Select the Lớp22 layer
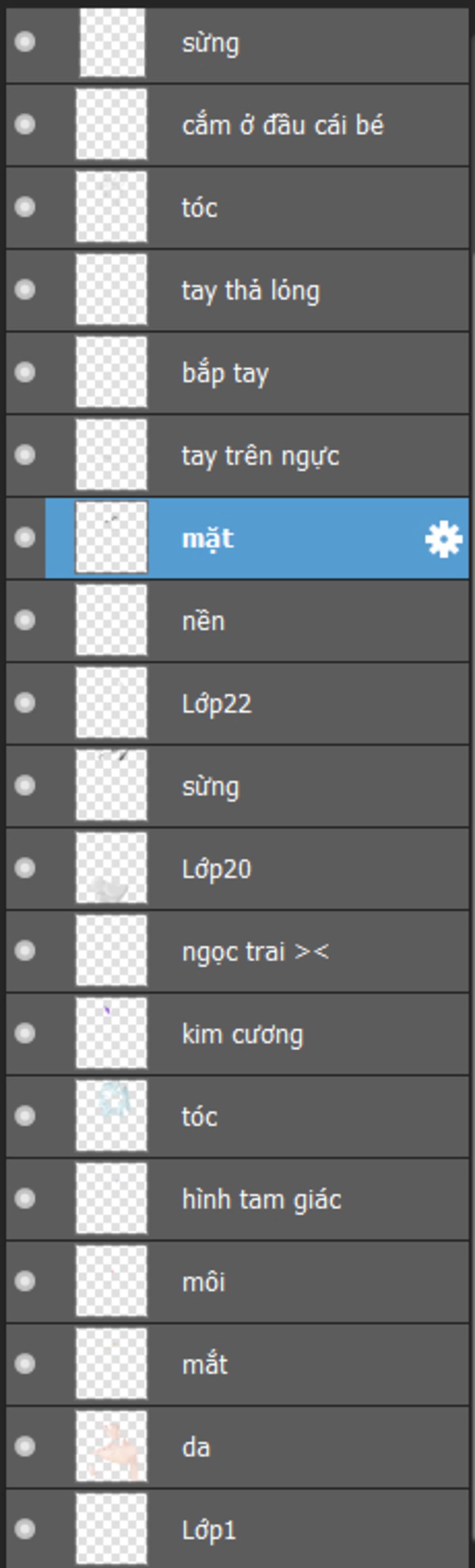This screenshot has width=475, height=1568. 237,703
